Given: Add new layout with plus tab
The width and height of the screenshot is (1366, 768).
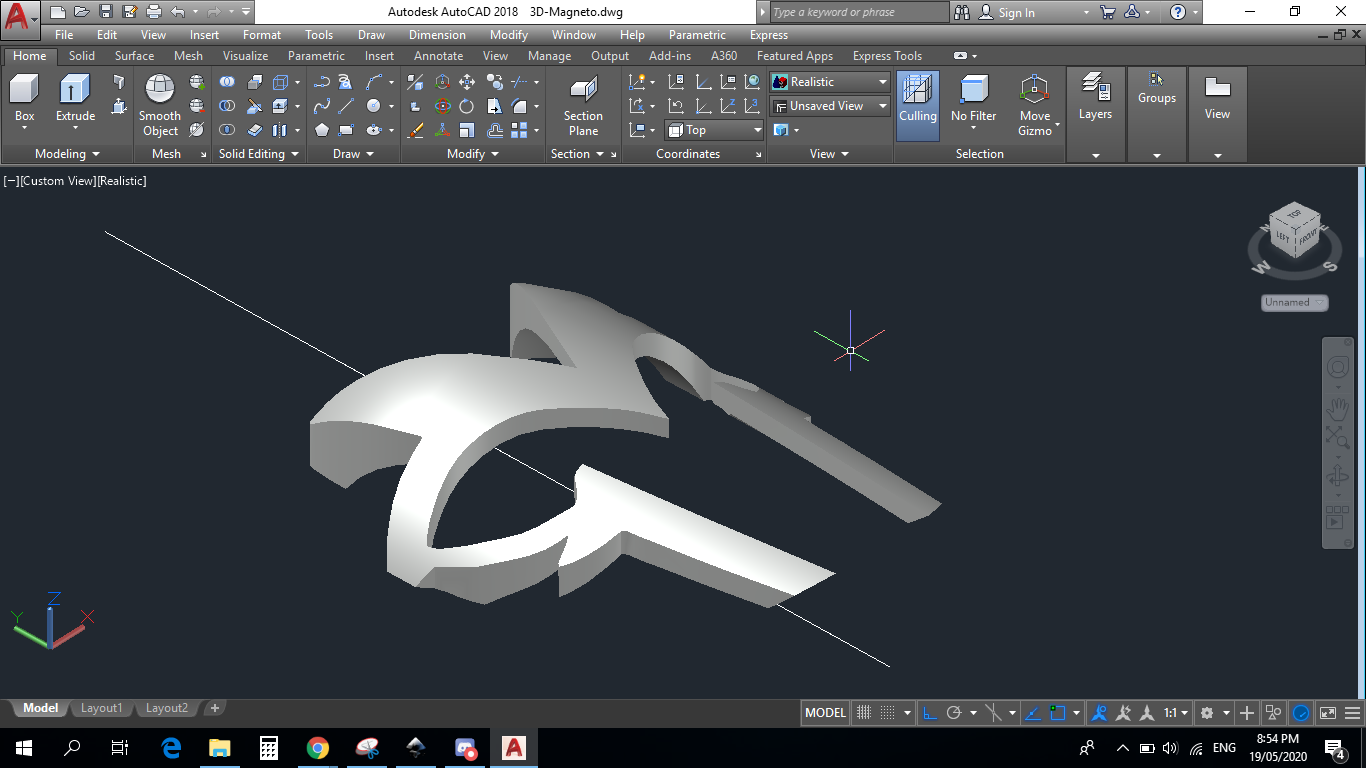Looking at the screenshot, I should tap(214, 708).
